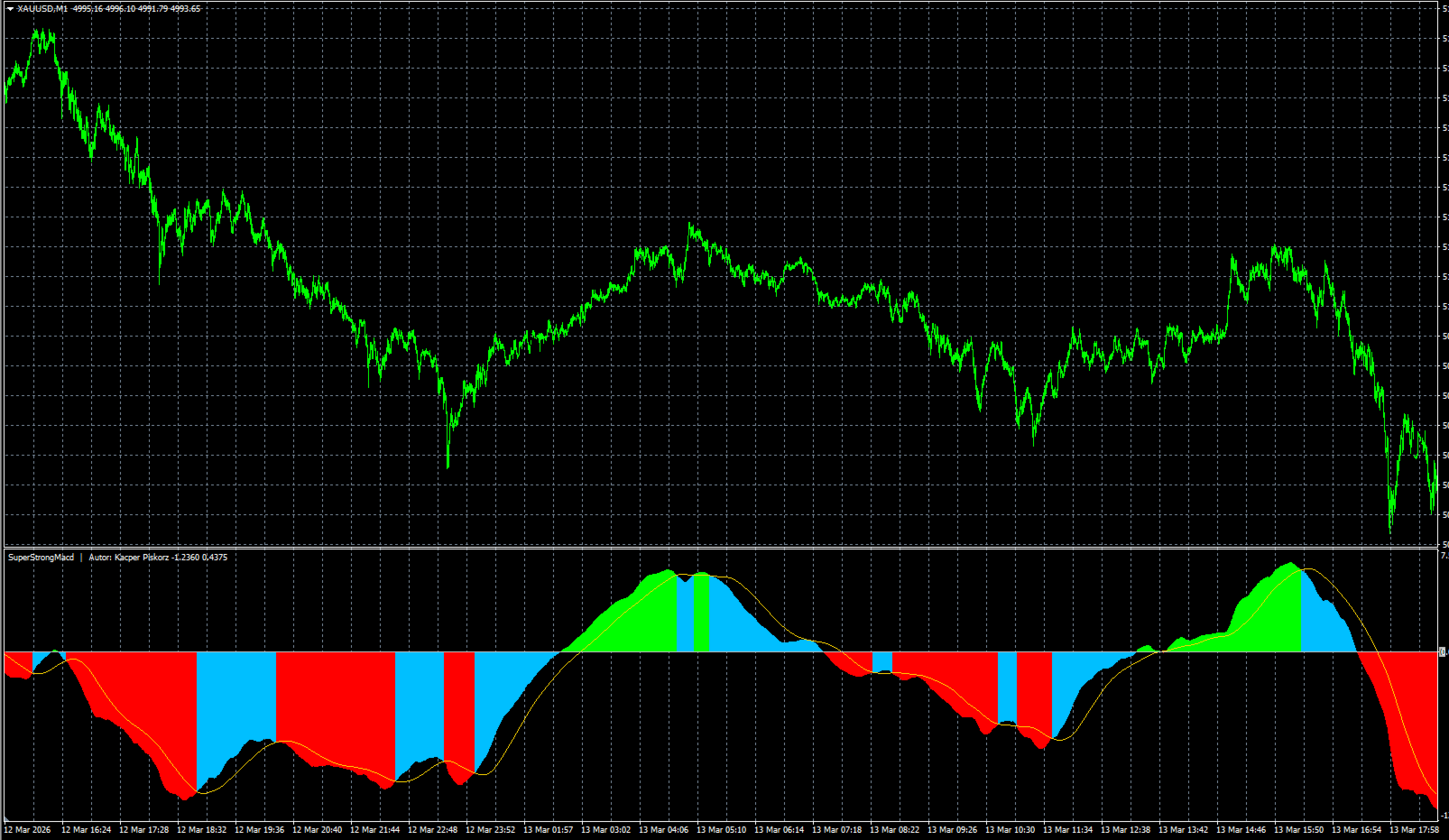
Task: Select the 12 Mar 16:24 time label
Action: point(86,830)
